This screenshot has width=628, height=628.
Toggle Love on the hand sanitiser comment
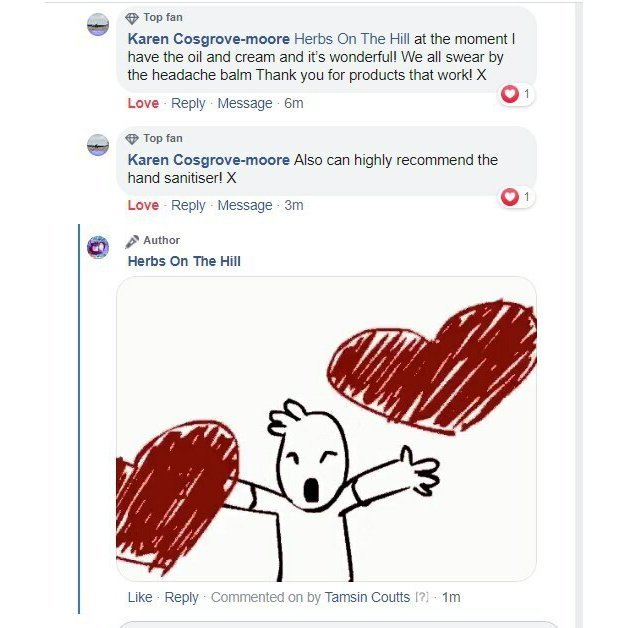(x=143, y=205)
